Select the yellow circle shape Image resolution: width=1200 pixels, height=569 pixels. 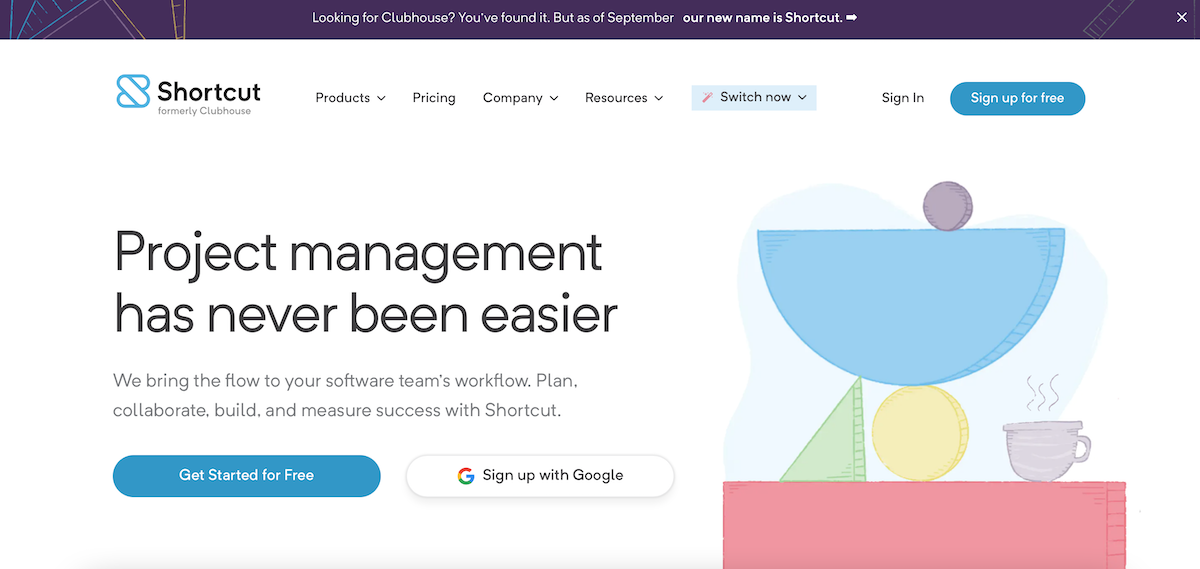point(919,433)
